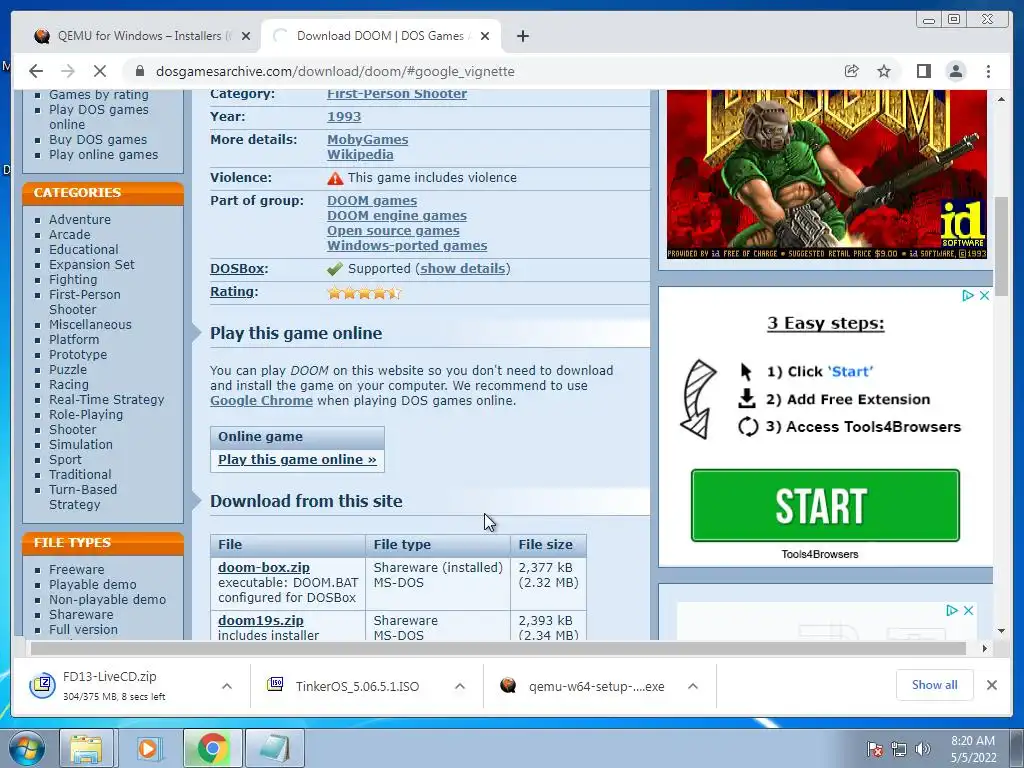Open the DOOM cover art image

(x=826, y=174)
